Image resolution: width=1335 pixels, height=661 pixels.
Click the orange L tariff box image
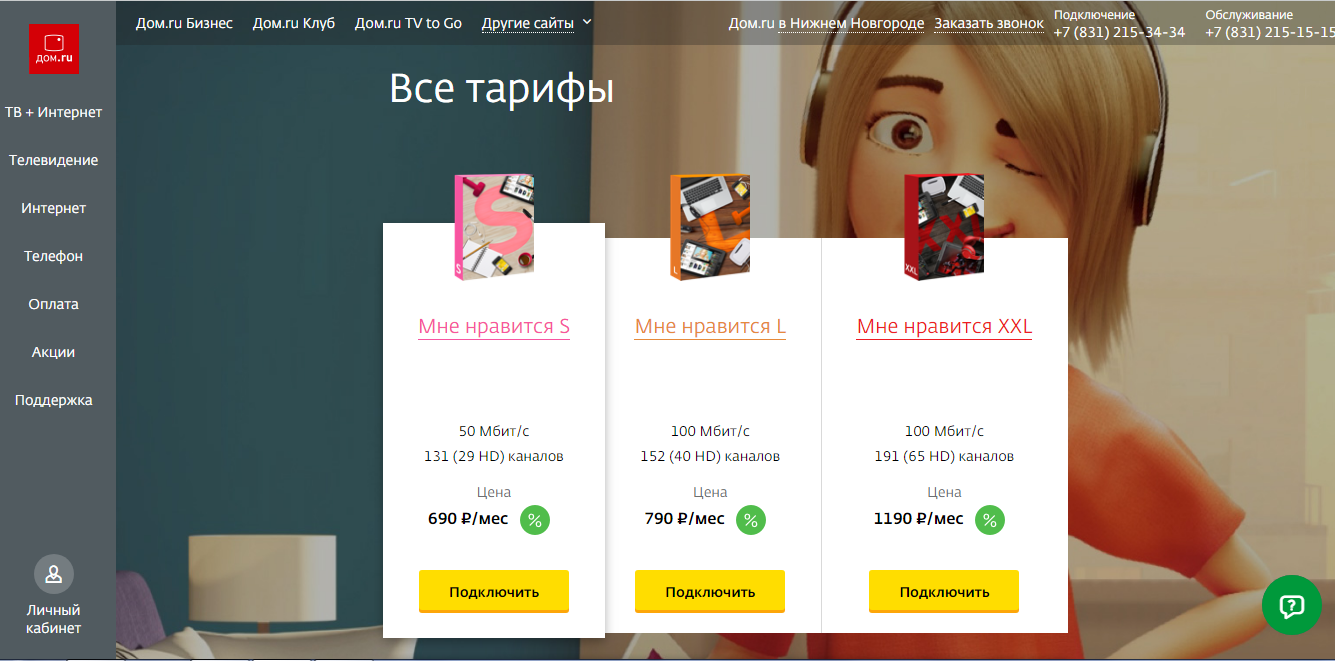pos(710,228)
